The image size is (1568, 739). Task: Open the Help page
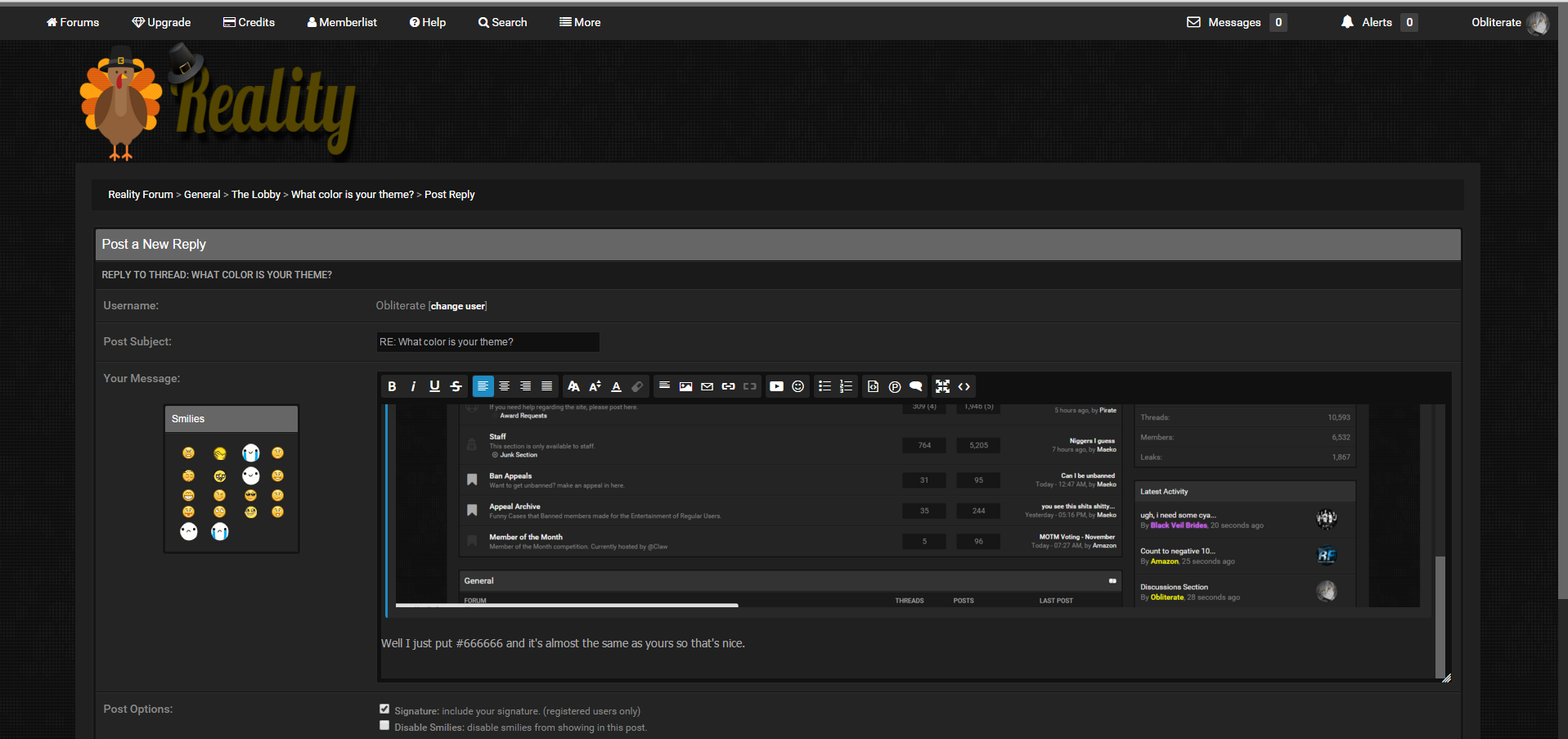coord(428,22)
